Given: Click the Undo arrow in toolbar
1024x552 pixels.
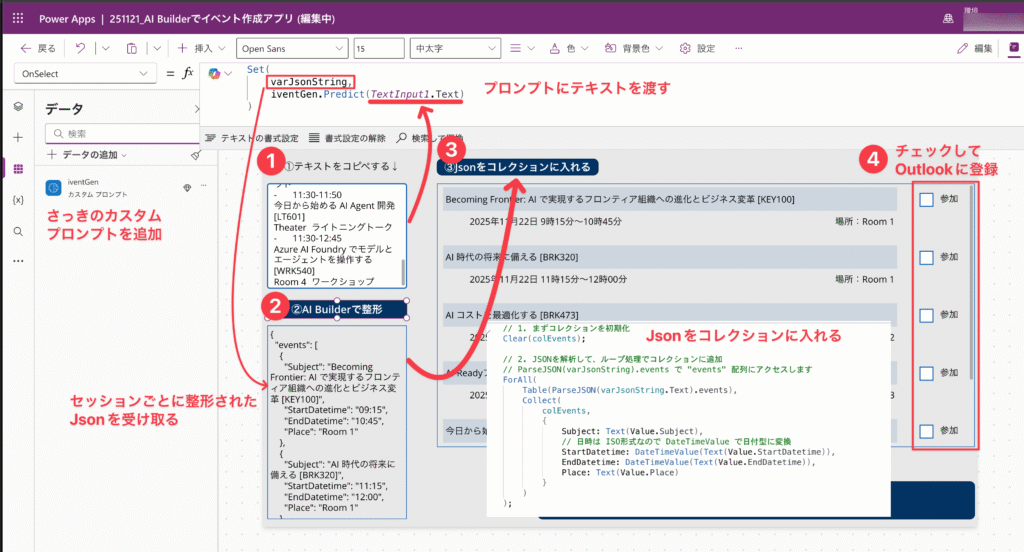Looking at the screenshot, I should (81, 48).
